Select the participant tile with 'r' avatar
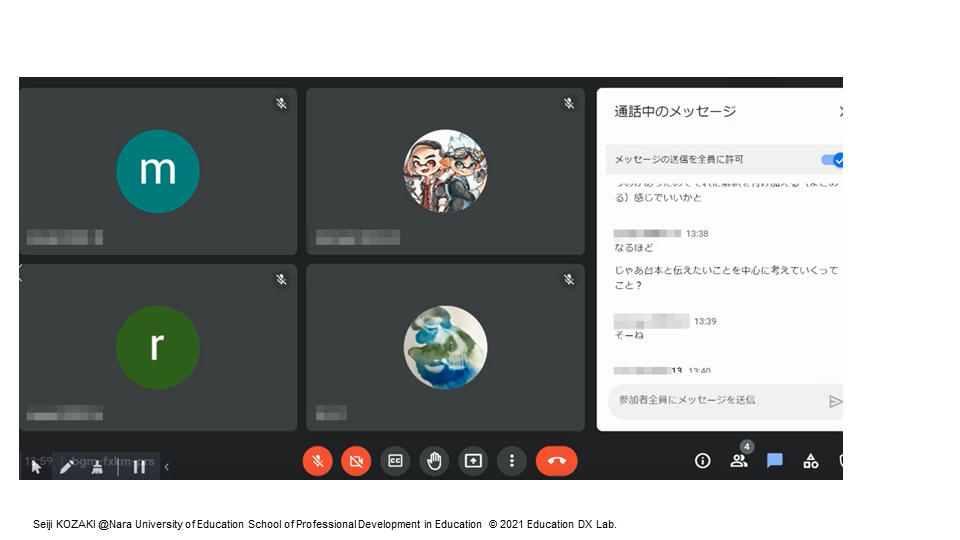Viewport: 960px width, 540px height. [x=158, y=347]
